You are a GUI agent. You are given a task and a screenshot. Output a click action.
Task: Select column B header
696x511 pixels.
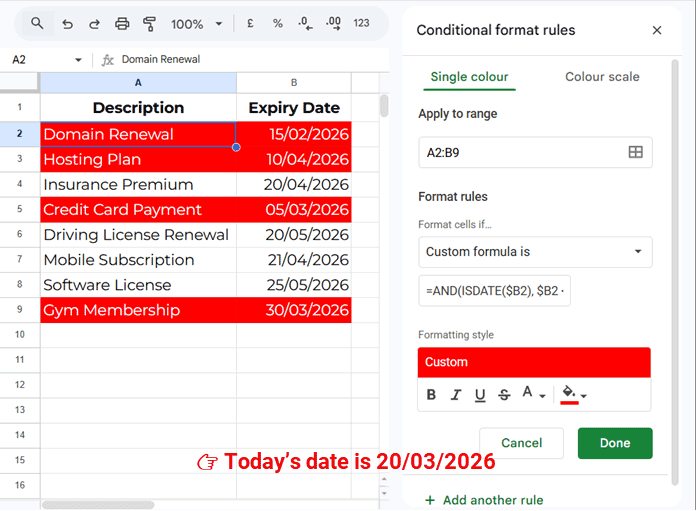tap(294, 83)
